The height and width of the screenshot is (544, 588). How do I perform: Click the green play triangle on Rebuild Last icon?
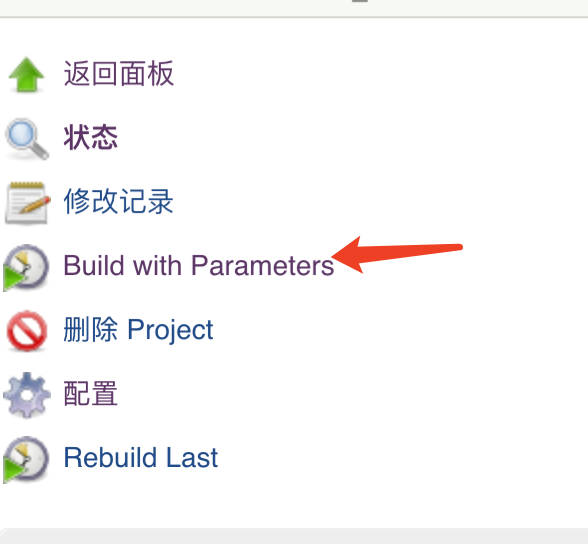(13, 470)
